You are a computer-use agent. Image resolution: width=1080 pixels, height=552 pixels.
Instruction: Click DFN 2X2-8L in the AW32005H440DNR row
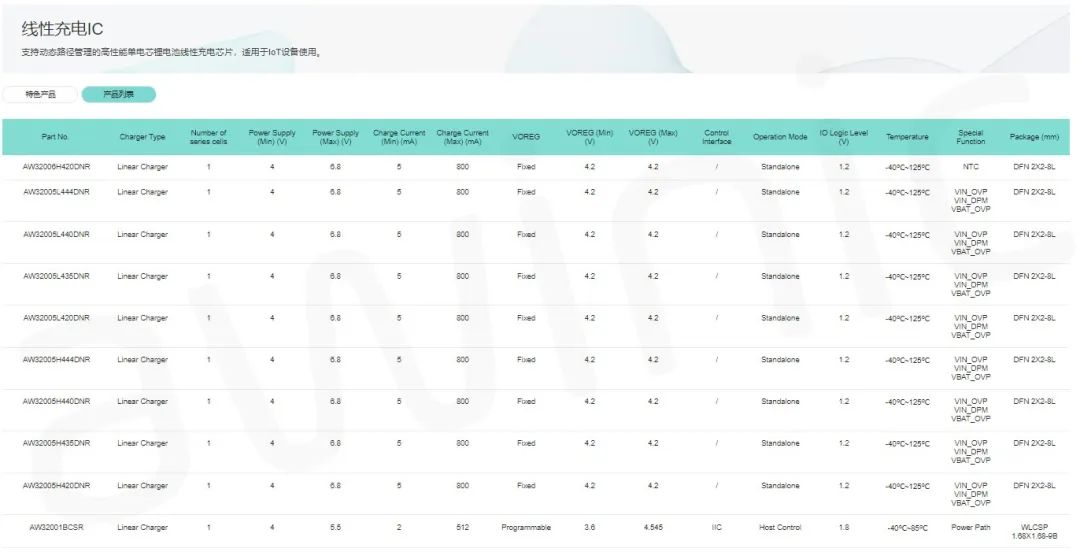1034,402
